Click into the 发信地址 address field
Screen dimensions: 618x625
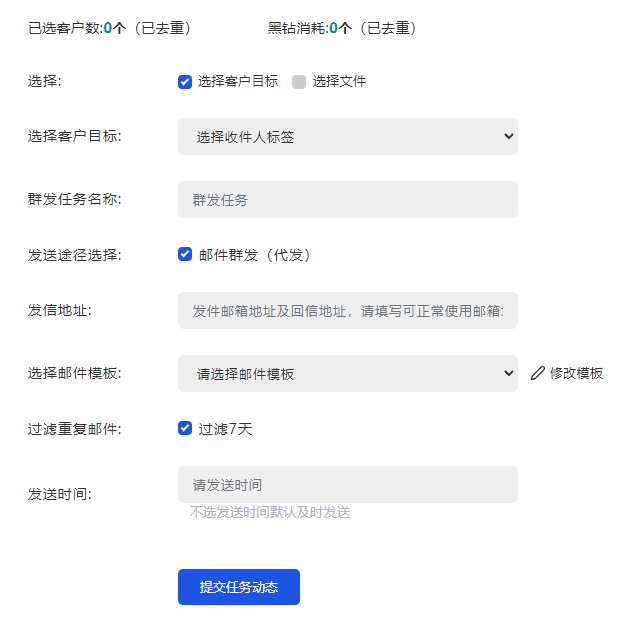pyautogui.click(x=347, y=311)
